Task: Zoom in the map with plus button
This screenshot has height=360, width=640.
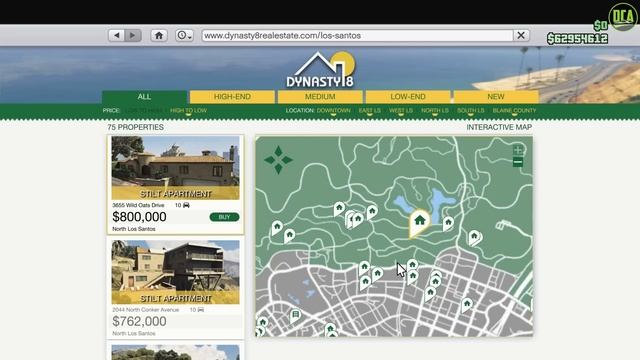Action: click(x=518, y=150)
